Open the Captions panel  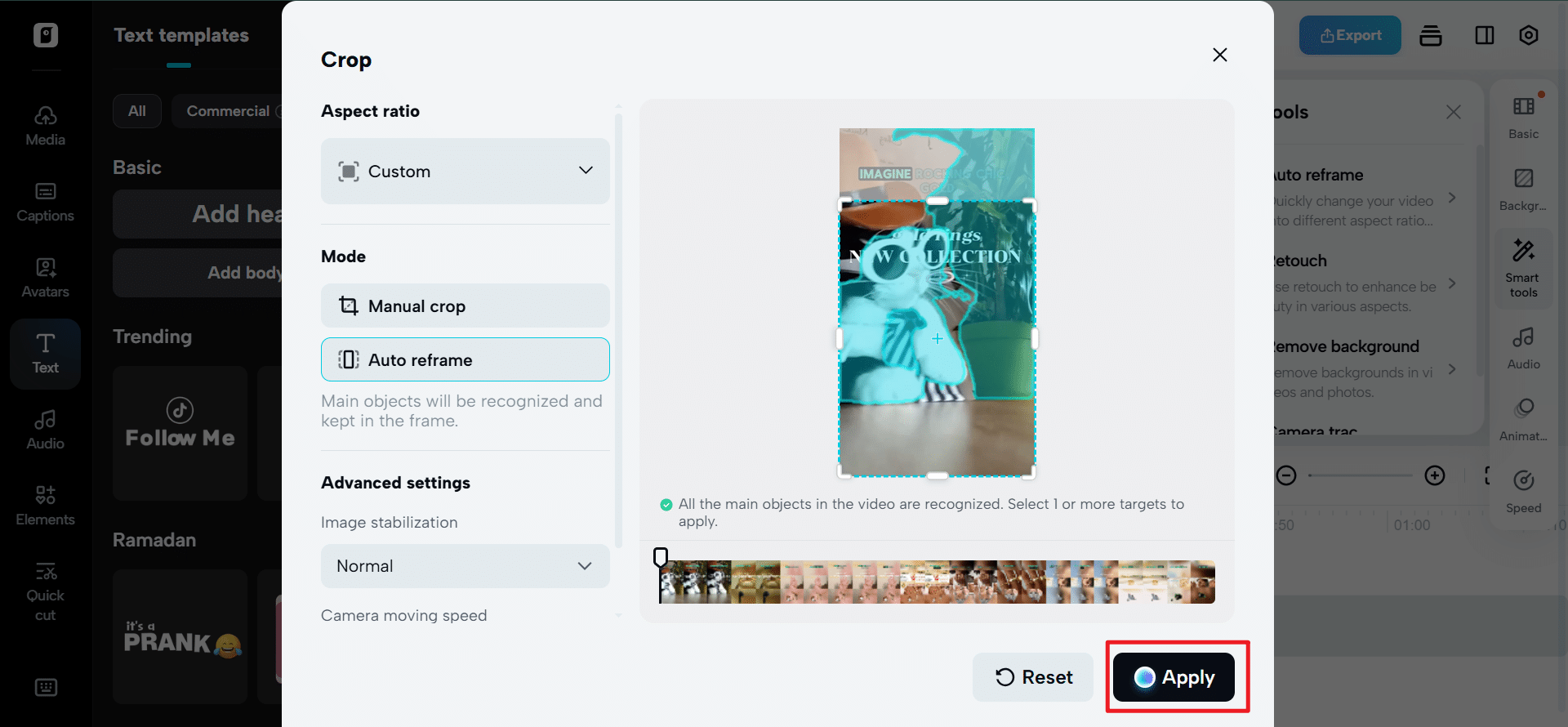(45, 202)
